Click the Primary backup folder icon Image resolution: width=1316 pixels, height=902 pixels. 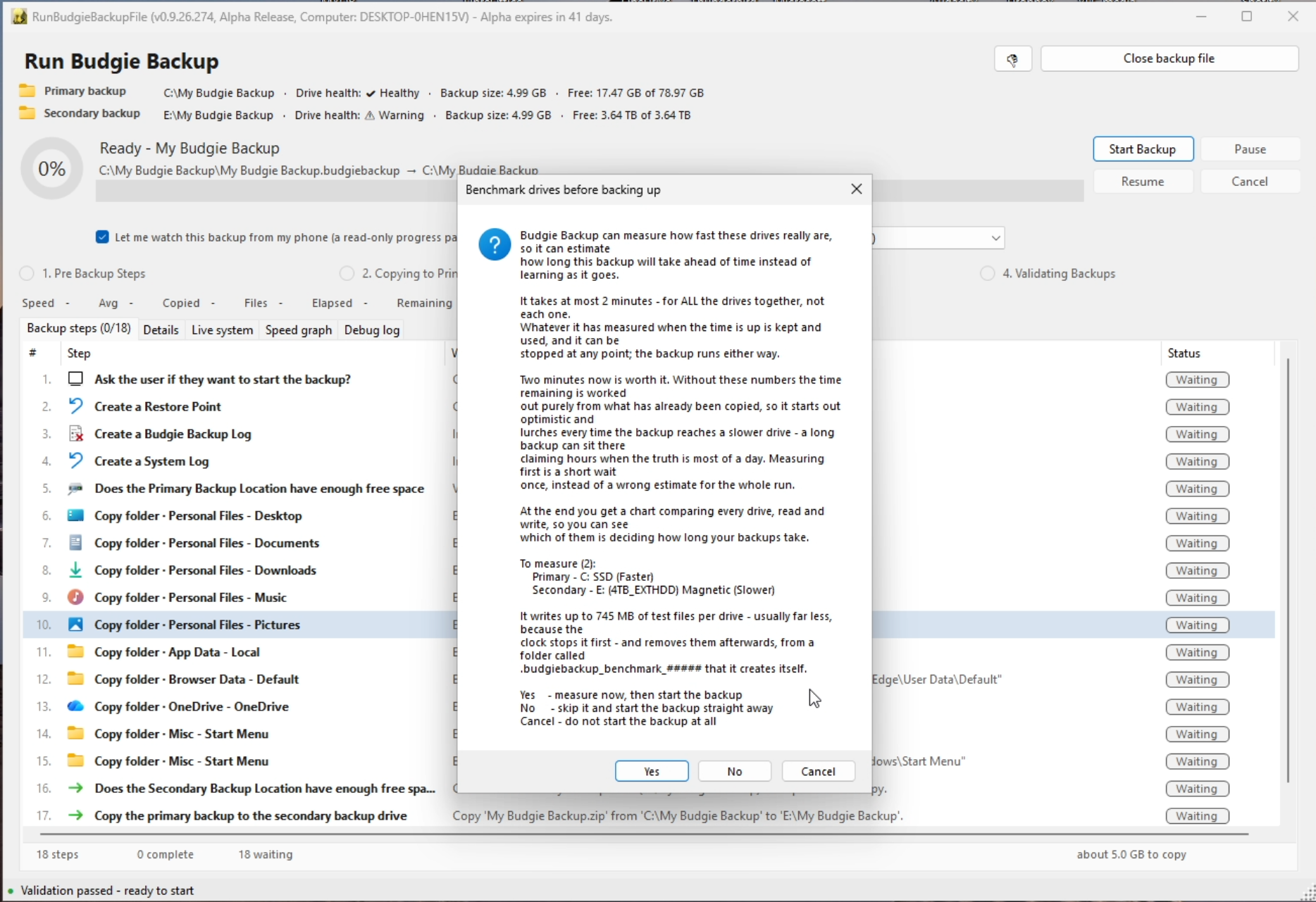pyautogui.click(x=27, y=91)
